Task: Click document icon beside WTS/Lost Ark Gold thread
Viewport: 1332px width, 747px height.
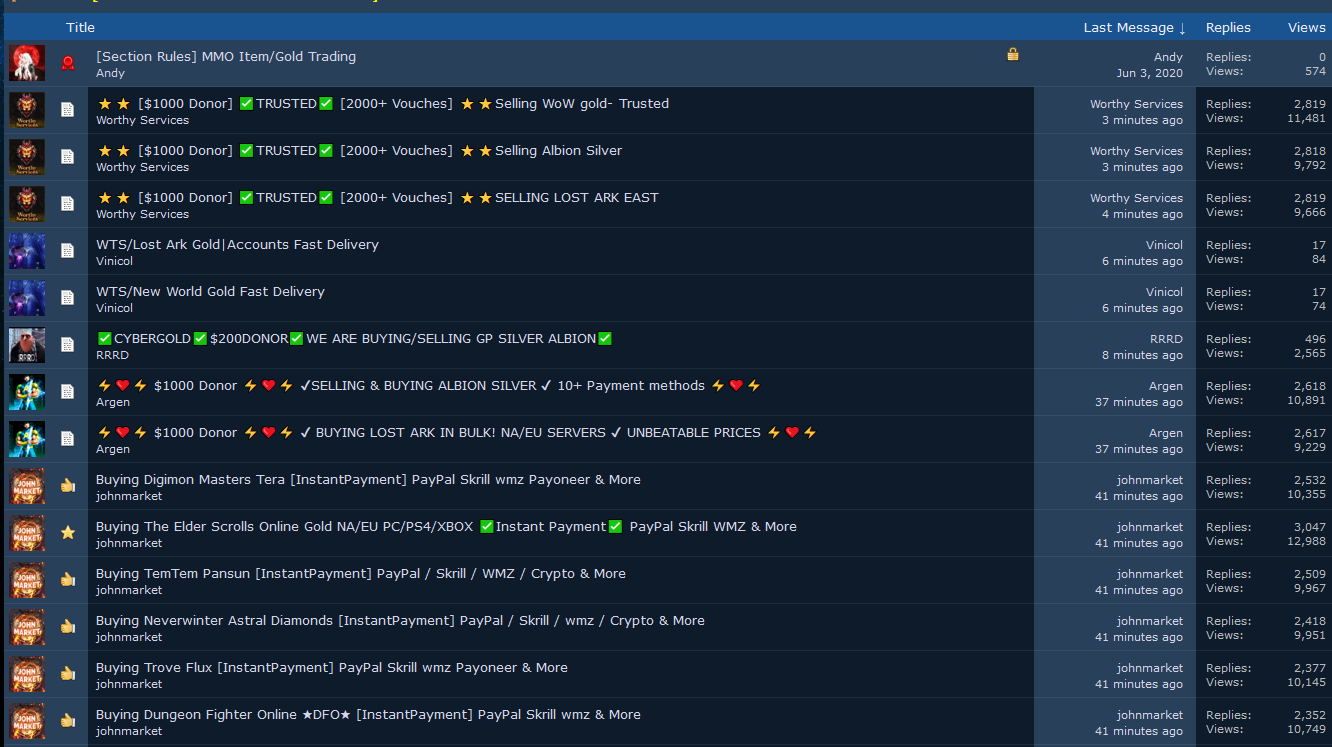Action: pos(68,251)
